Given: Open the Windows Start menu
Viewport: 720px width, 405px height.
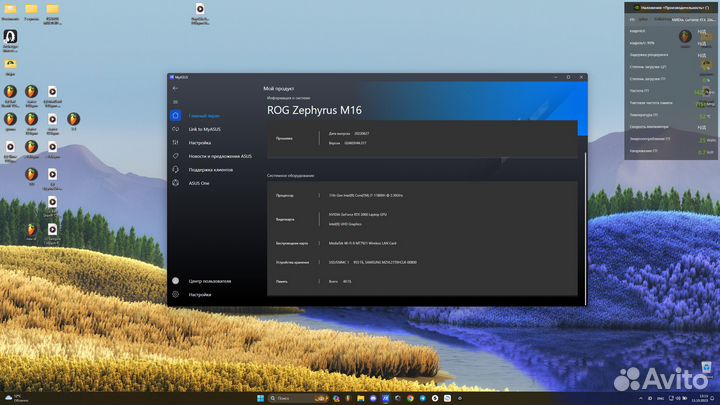Looking at the screenshot, I should (x=260, y=398).
